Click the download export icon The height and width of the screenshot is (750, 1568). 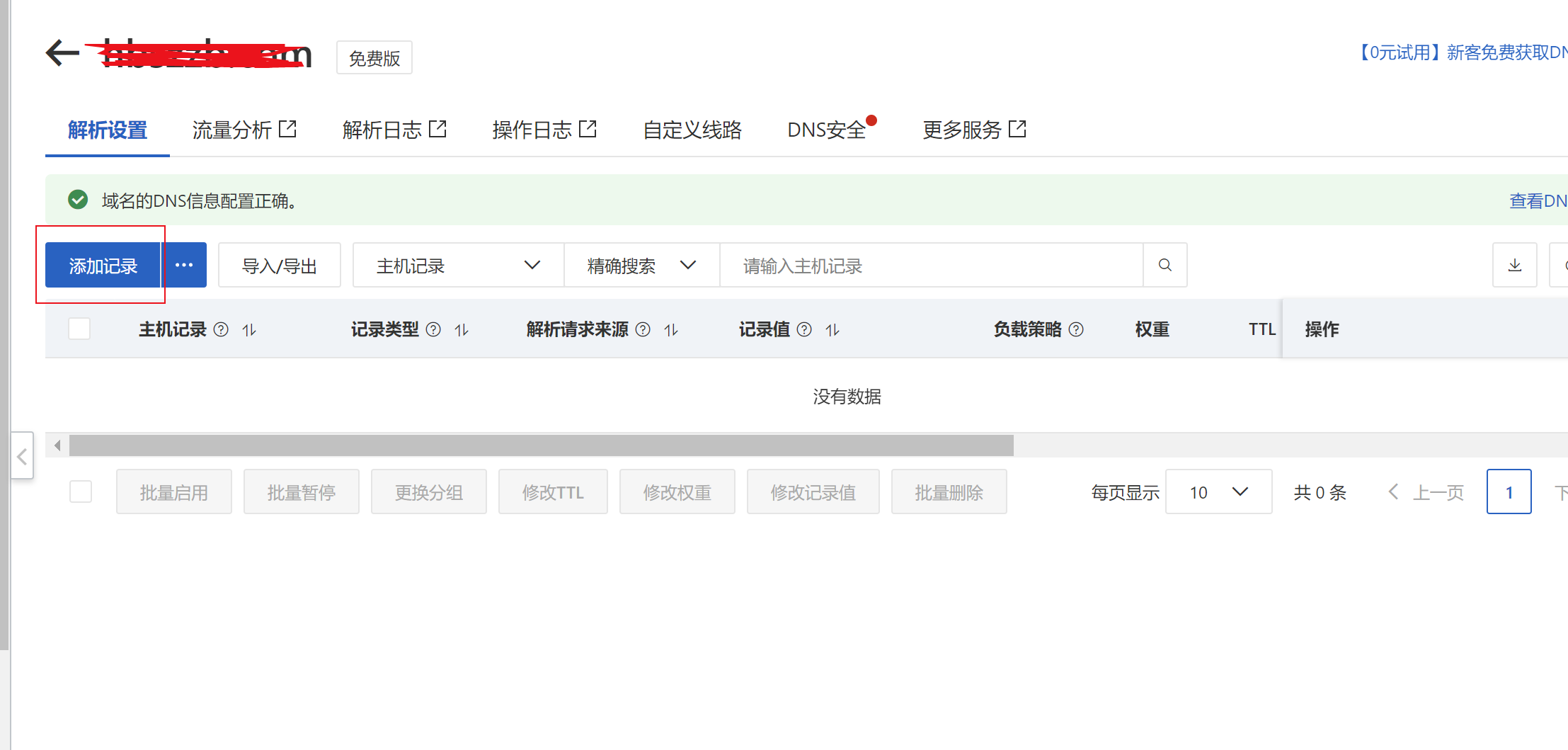[x=1514, y=265]
